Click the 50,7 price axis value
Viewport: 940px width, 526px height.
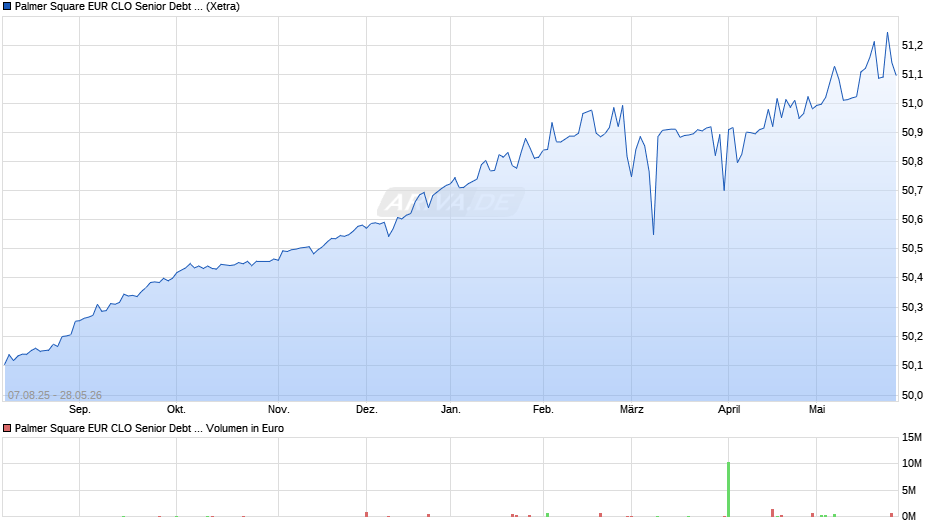(x=912, y=191)
